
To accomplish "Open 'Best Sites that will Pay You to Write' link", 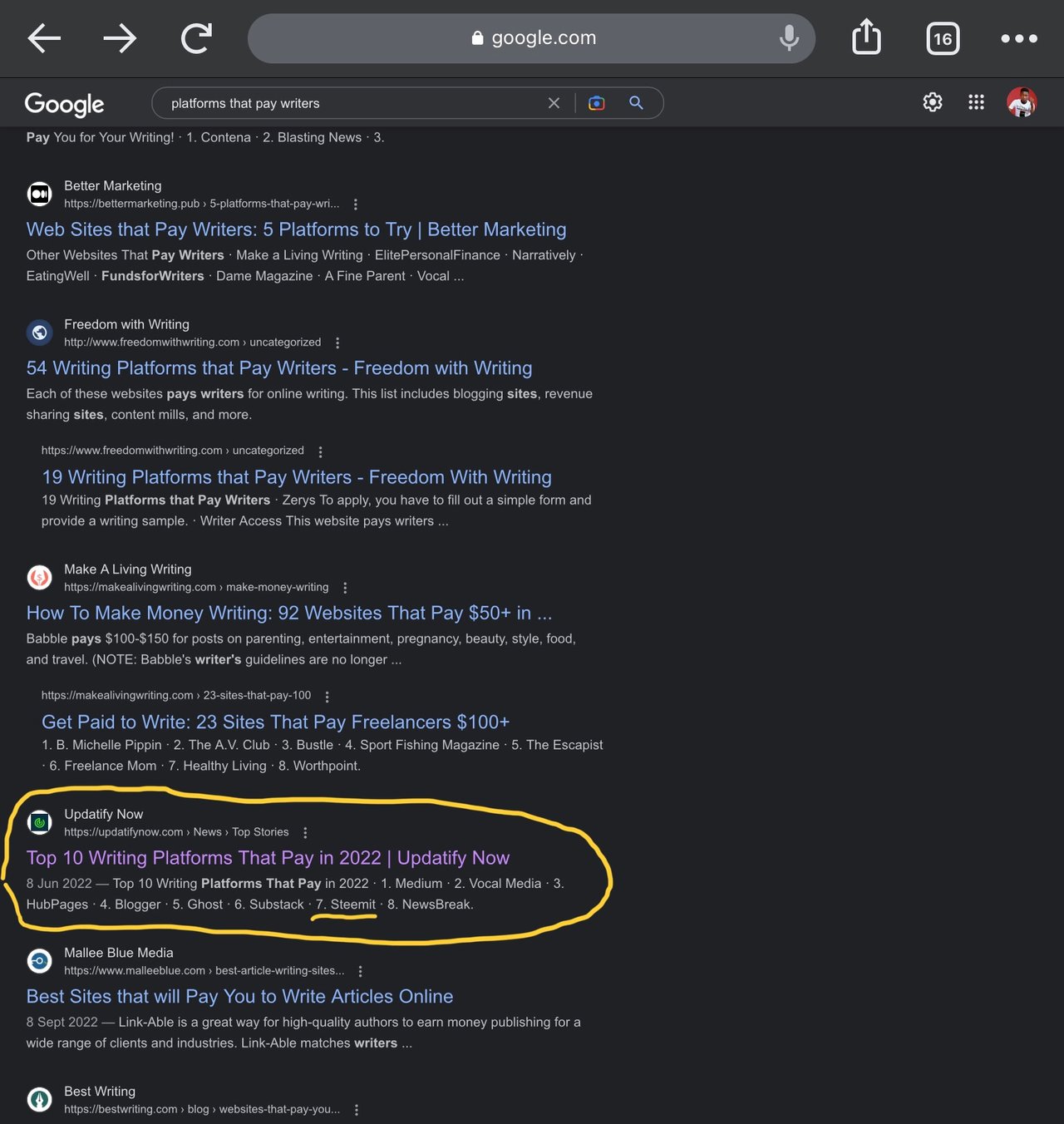I will (x=239, y=997).
